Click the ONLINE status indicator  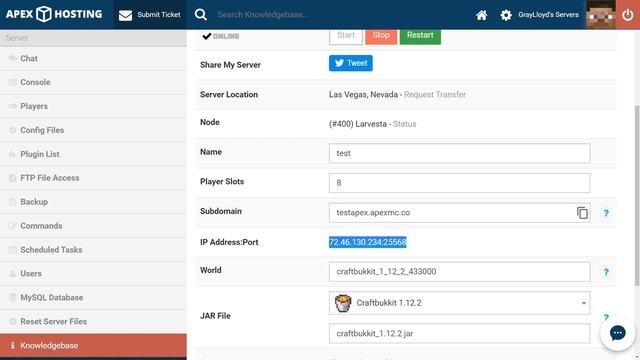tap(221, 36)
